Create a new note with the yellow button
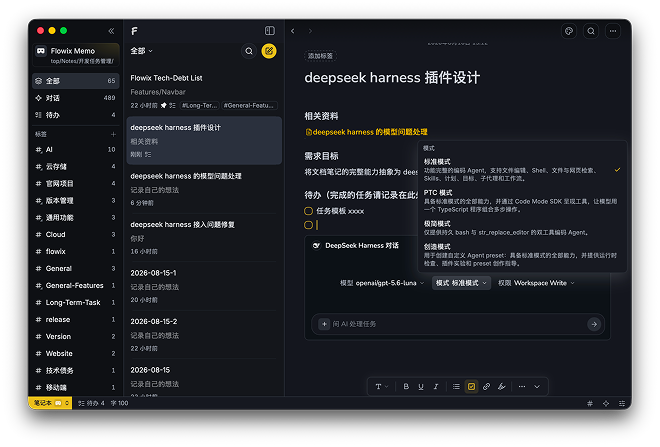 coord(269,51)
